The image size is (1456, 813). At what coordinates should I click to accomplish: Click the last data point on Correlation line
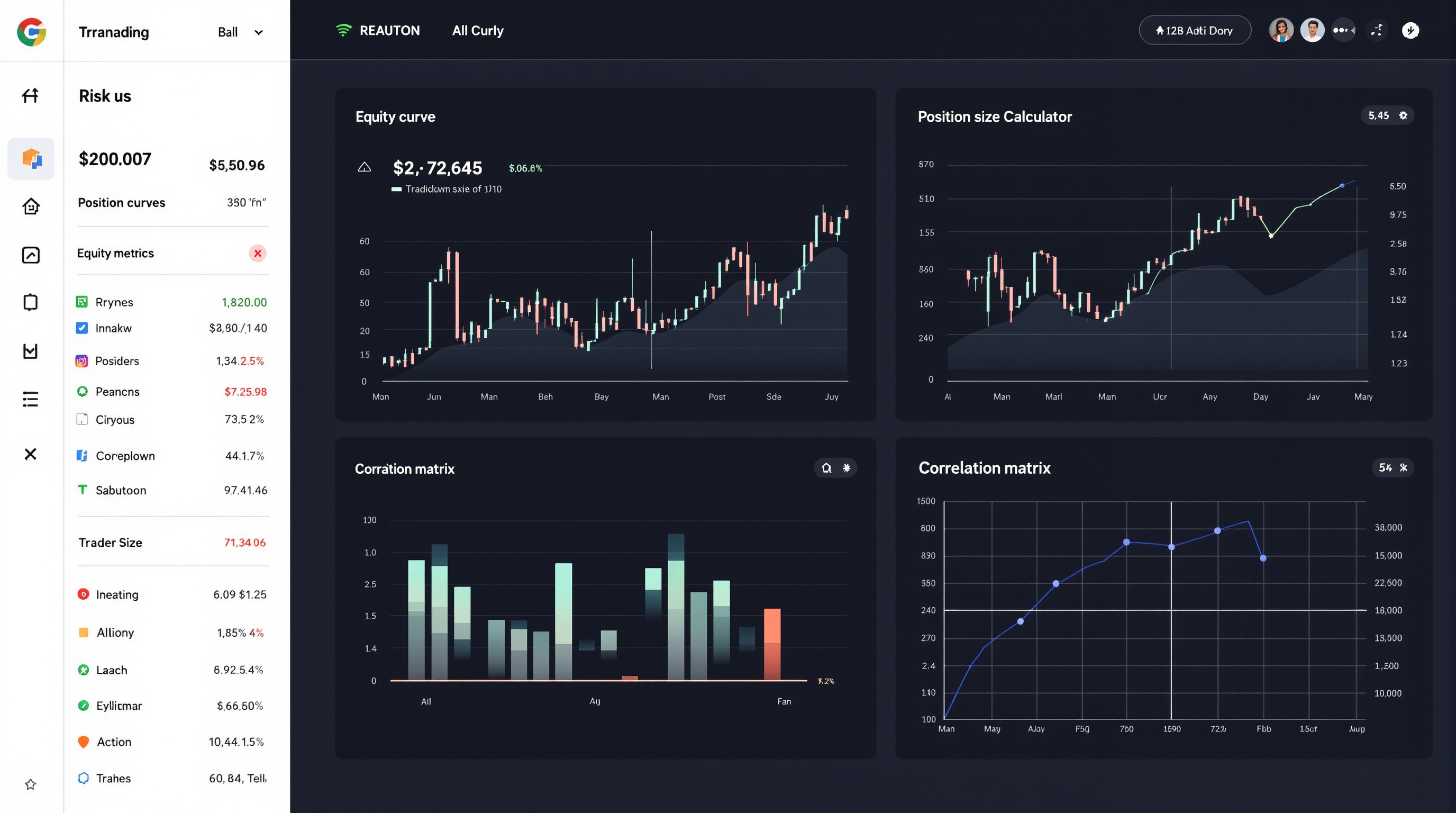point(1263,558)
